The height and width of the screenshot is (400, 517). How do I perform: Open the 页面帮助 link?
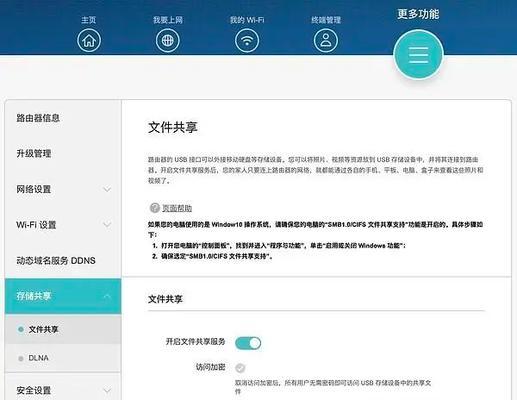point(177,208)
